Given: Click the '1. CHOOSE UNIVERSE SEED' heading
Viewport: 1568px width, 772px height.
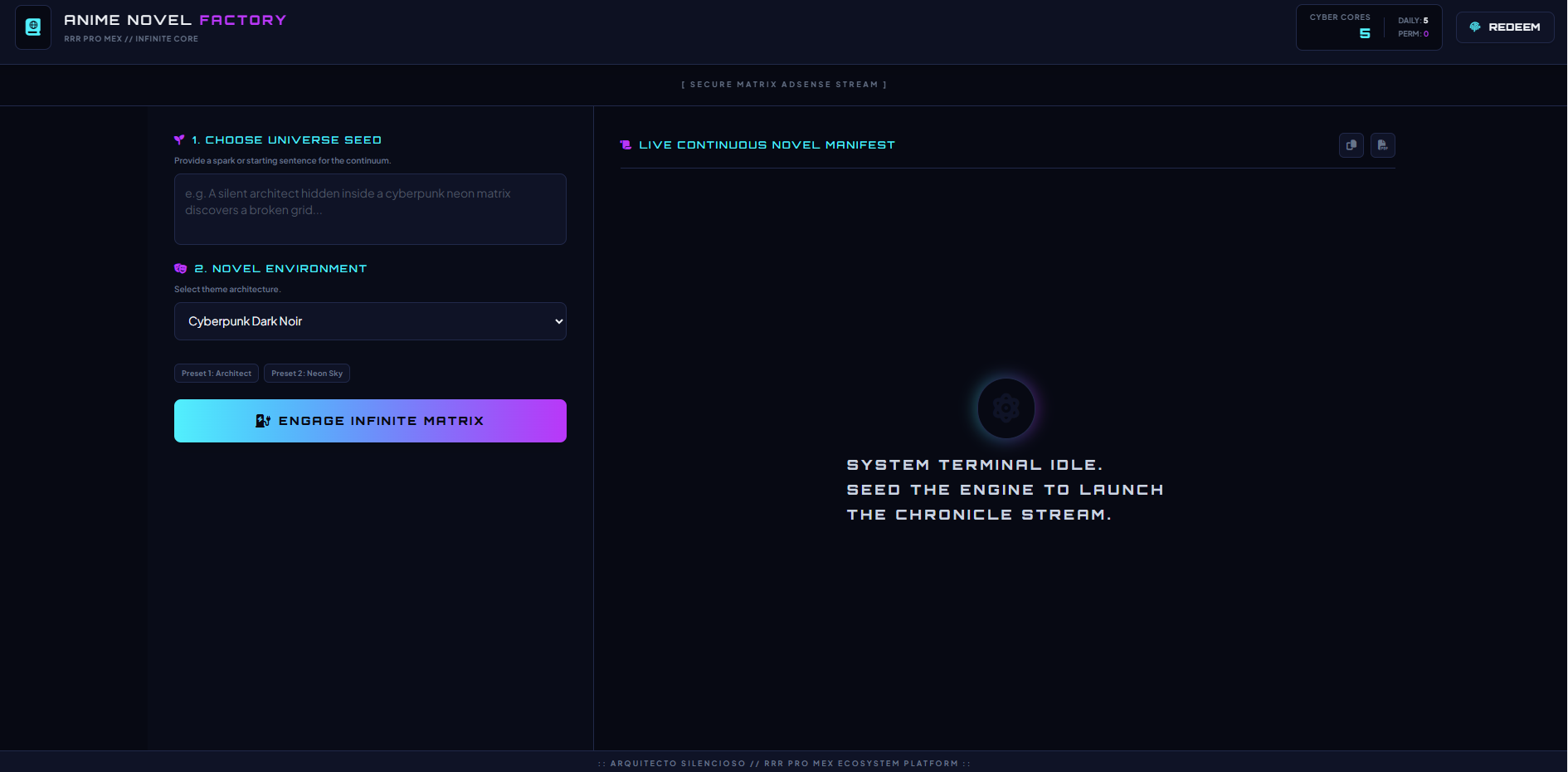Looking at the screenshot, I should point(287,140).
